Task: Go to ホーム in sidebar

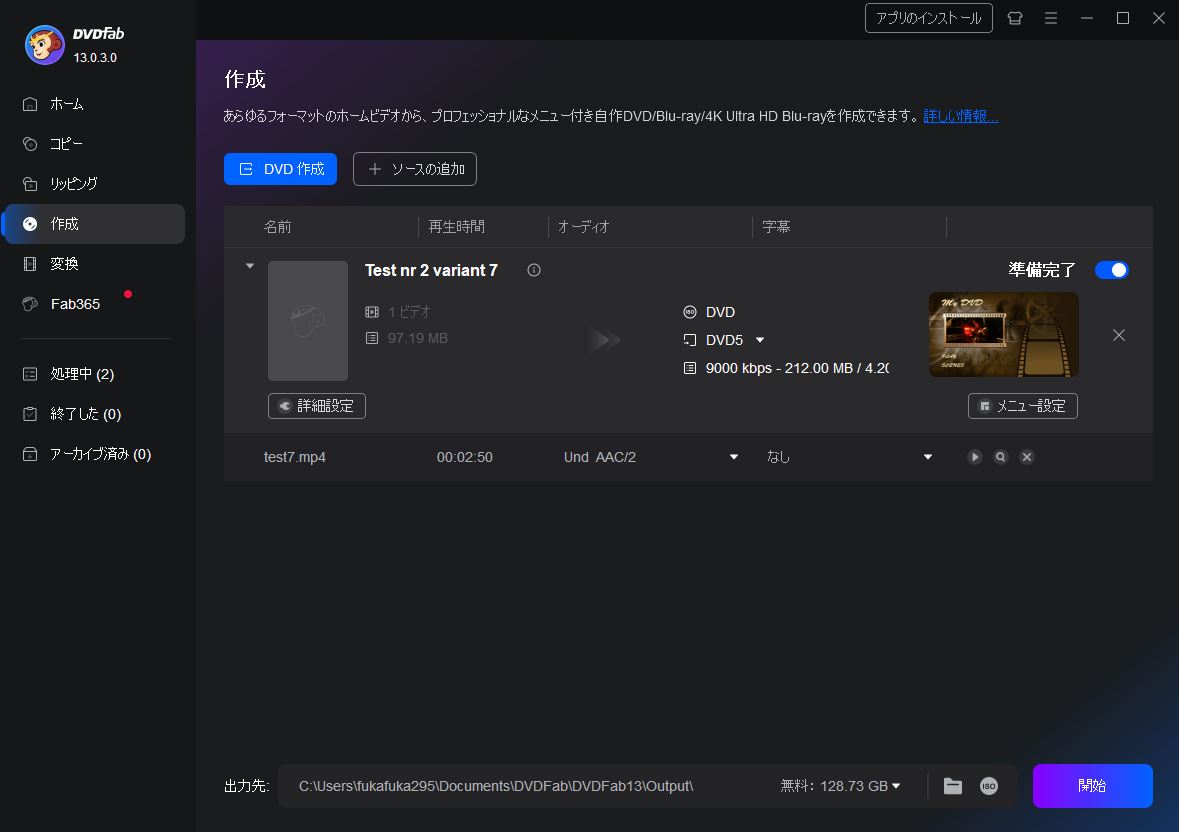Action: [x=95, y=104]
